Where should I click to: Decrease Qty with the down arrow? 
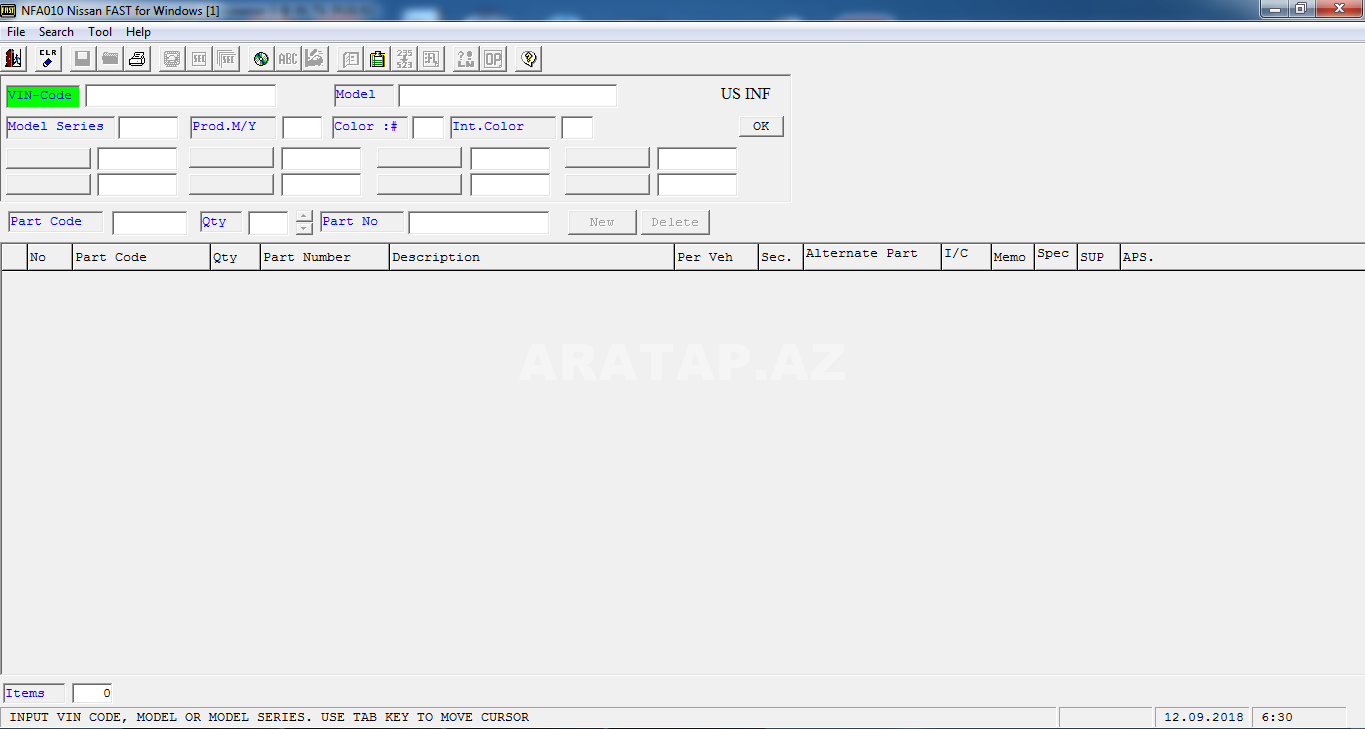pyautogui.click(x=304, y=228)
